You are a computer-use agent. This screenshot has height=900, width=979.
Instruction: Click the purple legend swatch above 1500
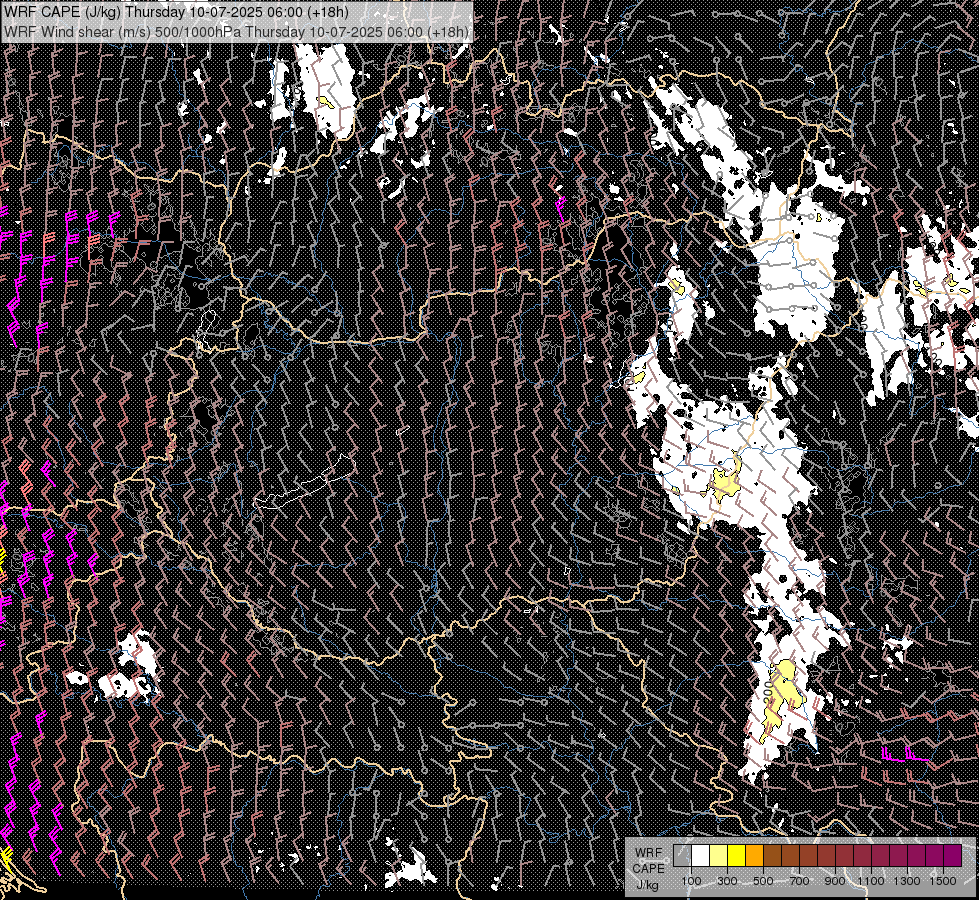[953, 855]
